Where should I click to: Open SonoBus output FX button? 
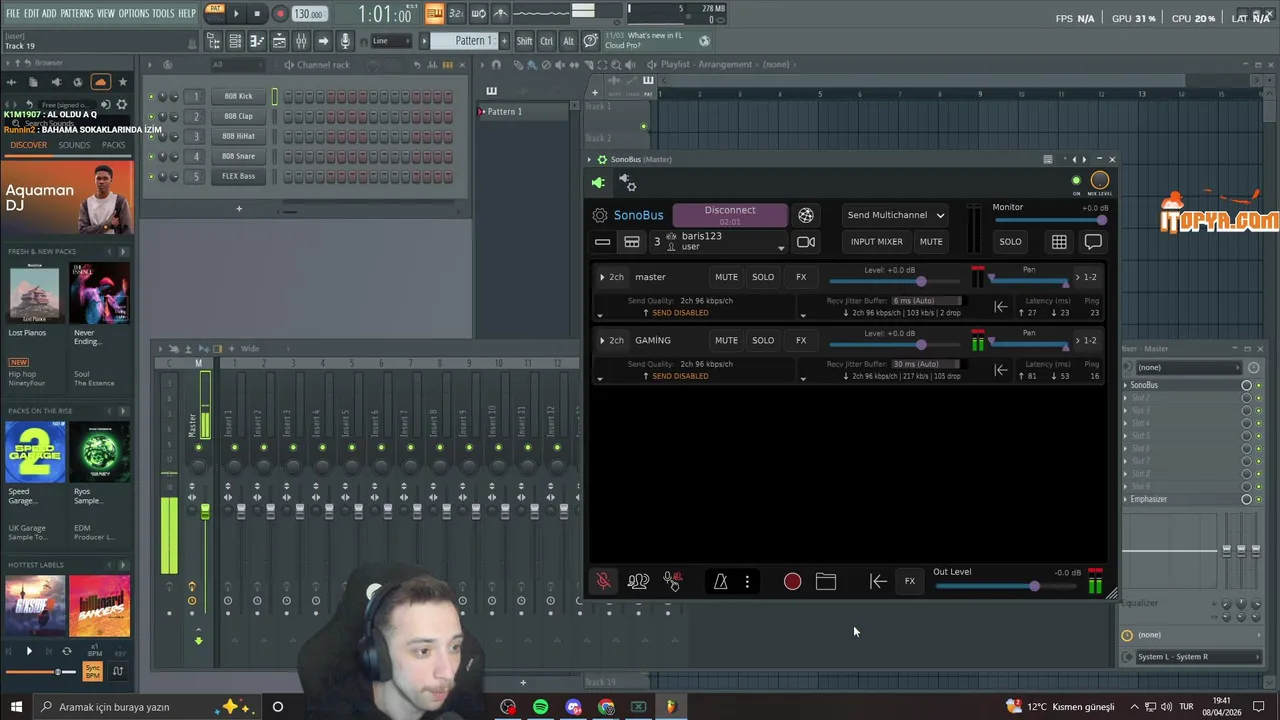tap(910, 581)
